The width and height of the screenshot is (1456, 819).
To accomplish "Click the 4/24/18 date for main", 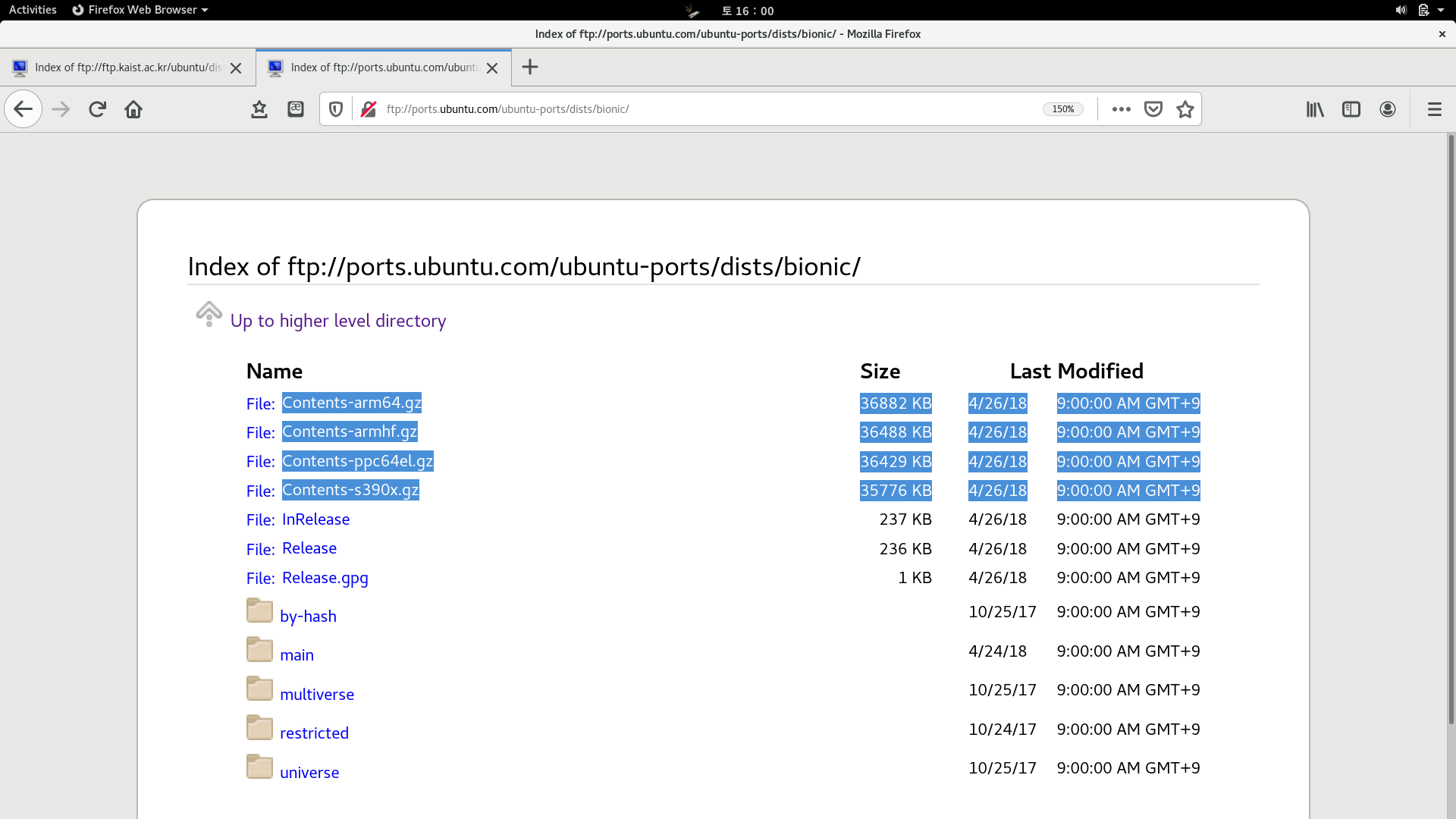I will 998,651.
